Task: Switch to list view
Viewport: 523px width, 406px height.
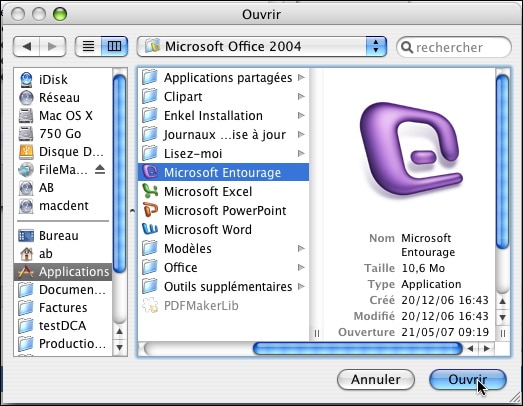Action: click(x=88, y=46)
